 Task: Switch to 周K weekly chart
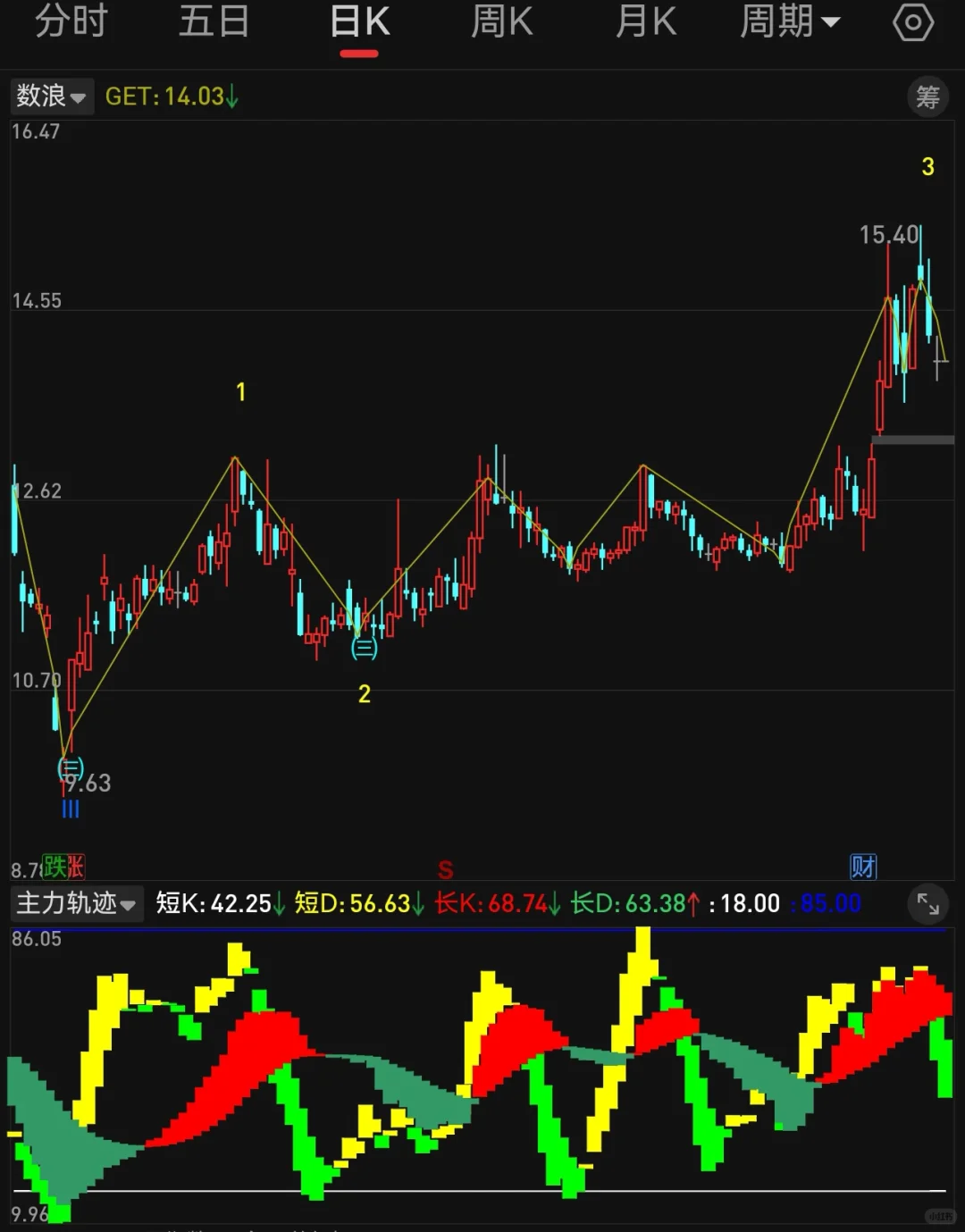click(502, 21)
